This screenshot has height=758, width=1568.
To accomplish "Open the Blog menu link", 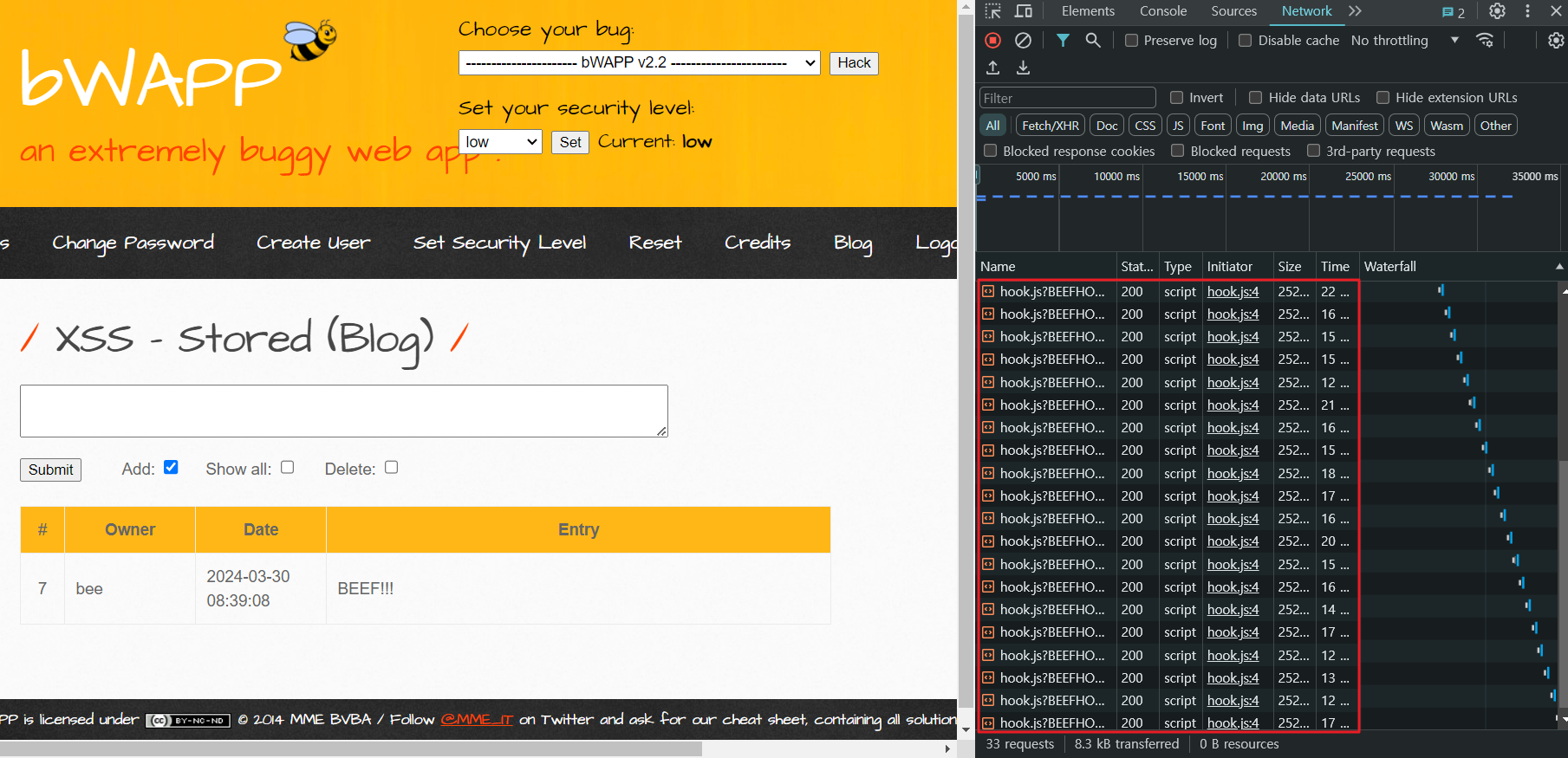I will pos(853,243).
